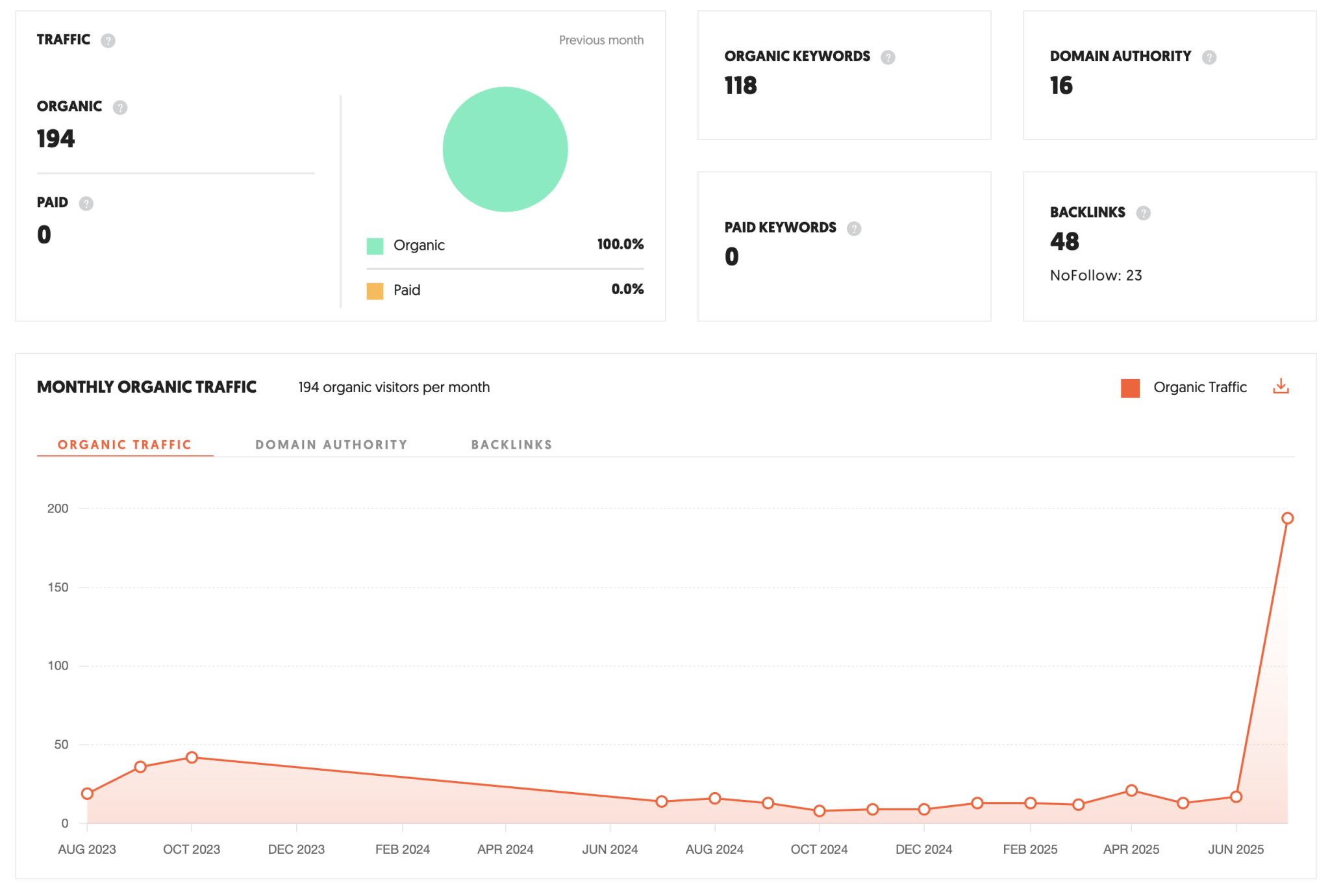
Task: Click the help icon beside PAID traffic
Action: click(x=86, y=203)
